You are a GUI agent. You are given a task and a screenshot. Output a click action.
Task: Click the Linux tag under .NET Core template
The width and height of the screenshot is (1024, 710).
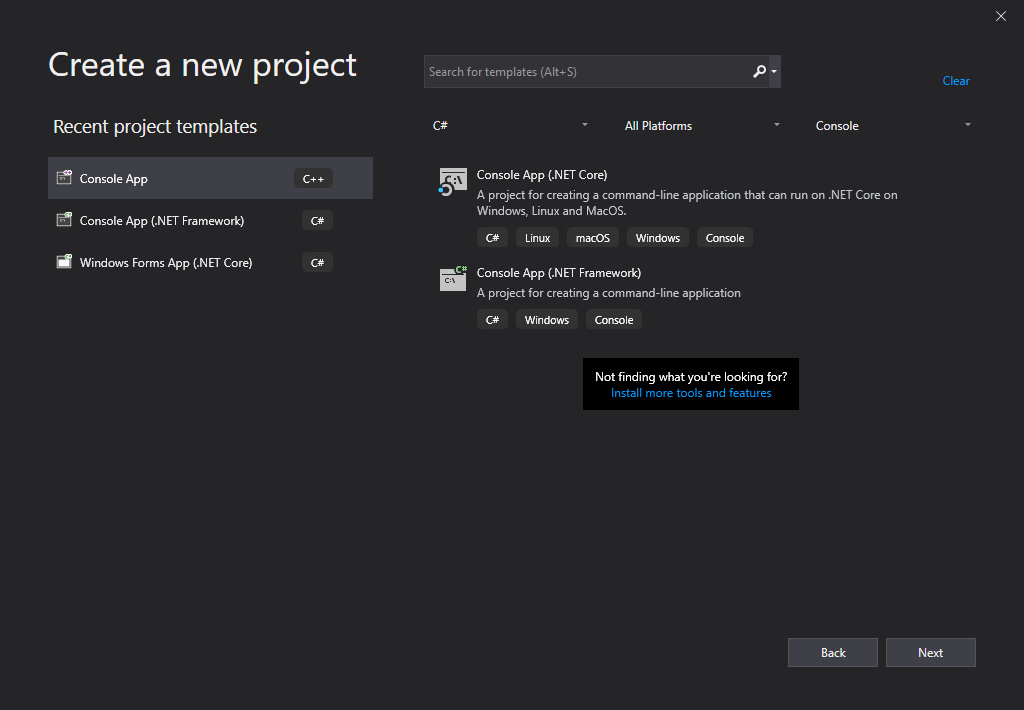[538, 238]
